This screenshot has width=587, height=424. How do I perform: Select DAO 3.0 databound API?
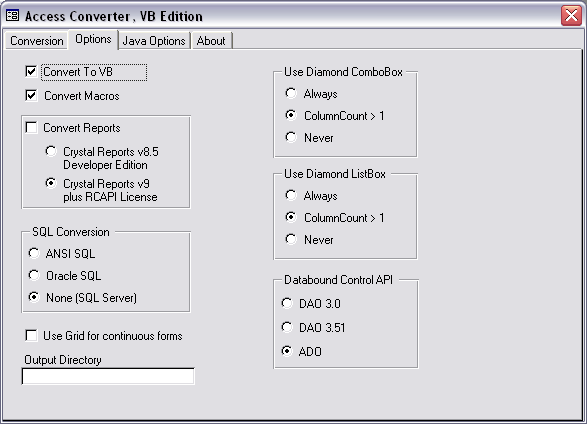pos(287,303)
